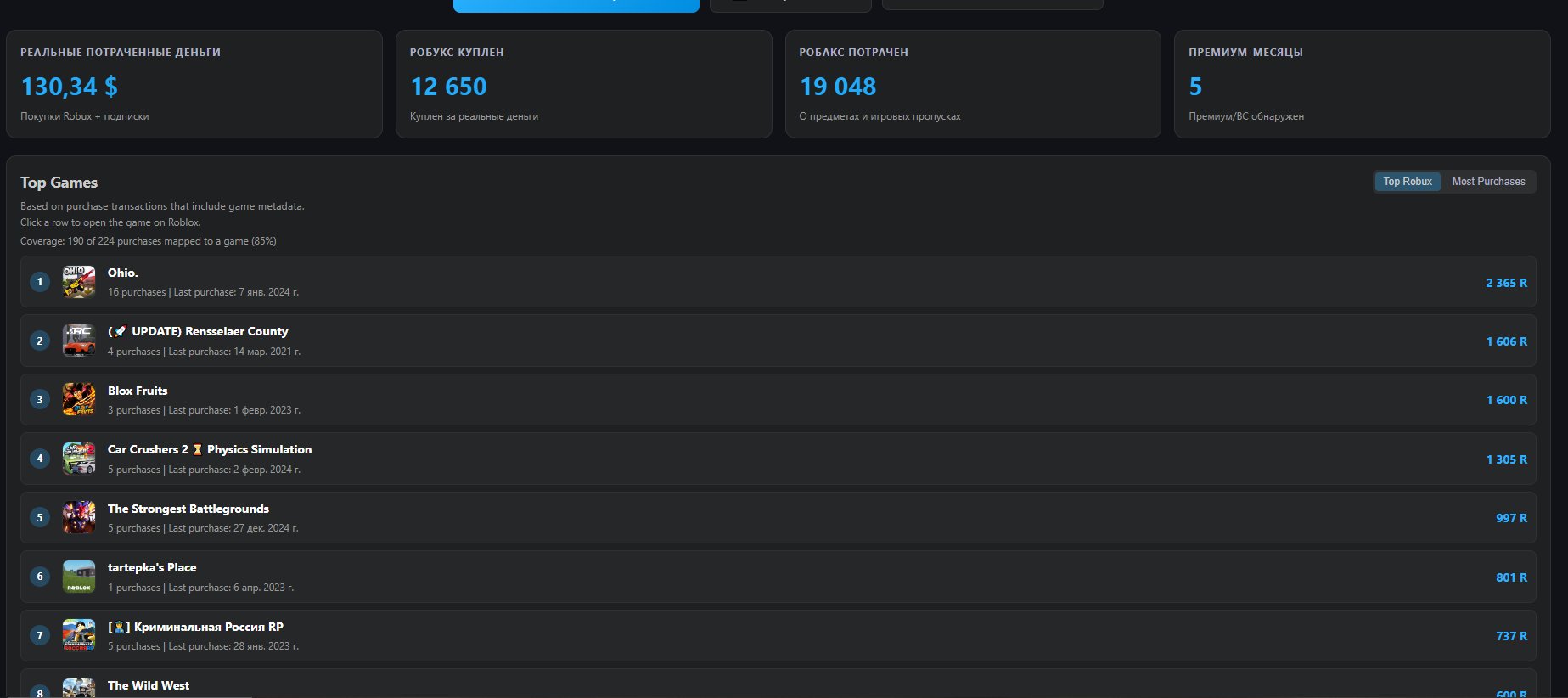Screen dimensions: 1568x698
Task: Click rank badge number 6
Action: (40, 577)
